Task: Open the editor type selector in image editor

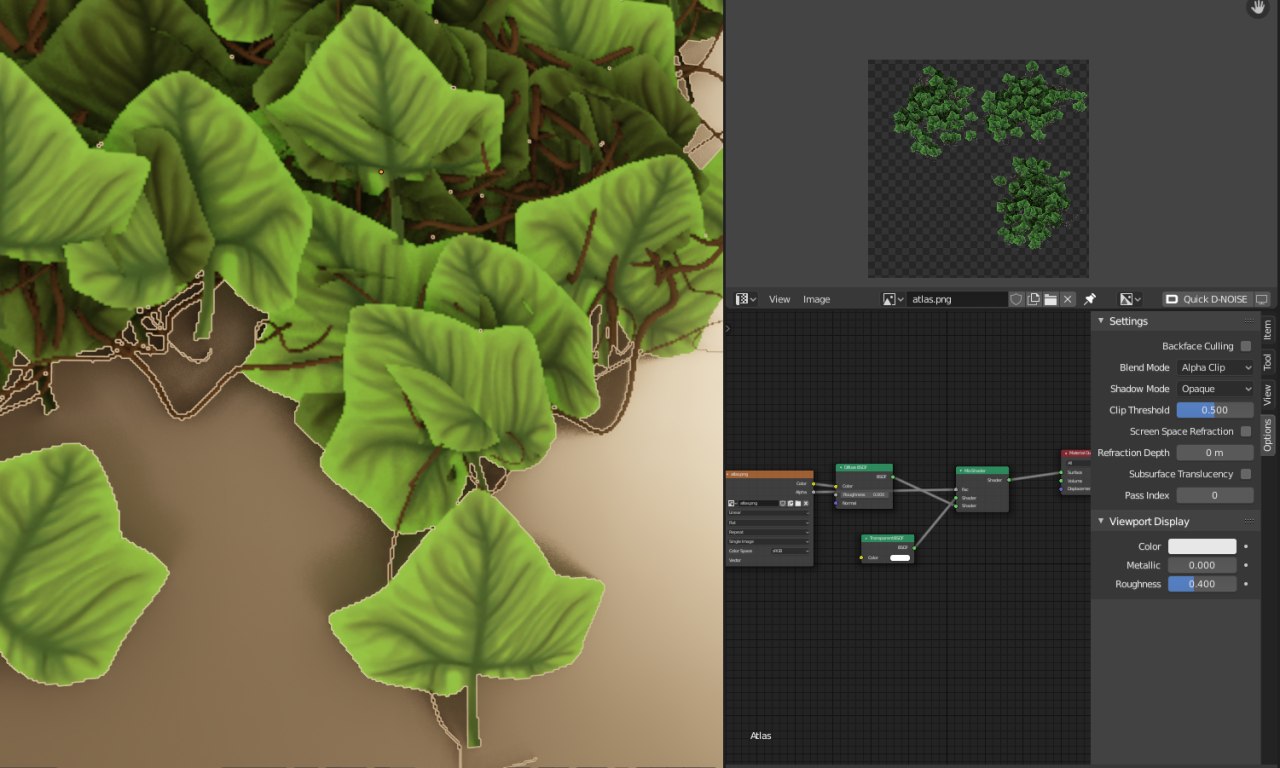Action: 746,299
